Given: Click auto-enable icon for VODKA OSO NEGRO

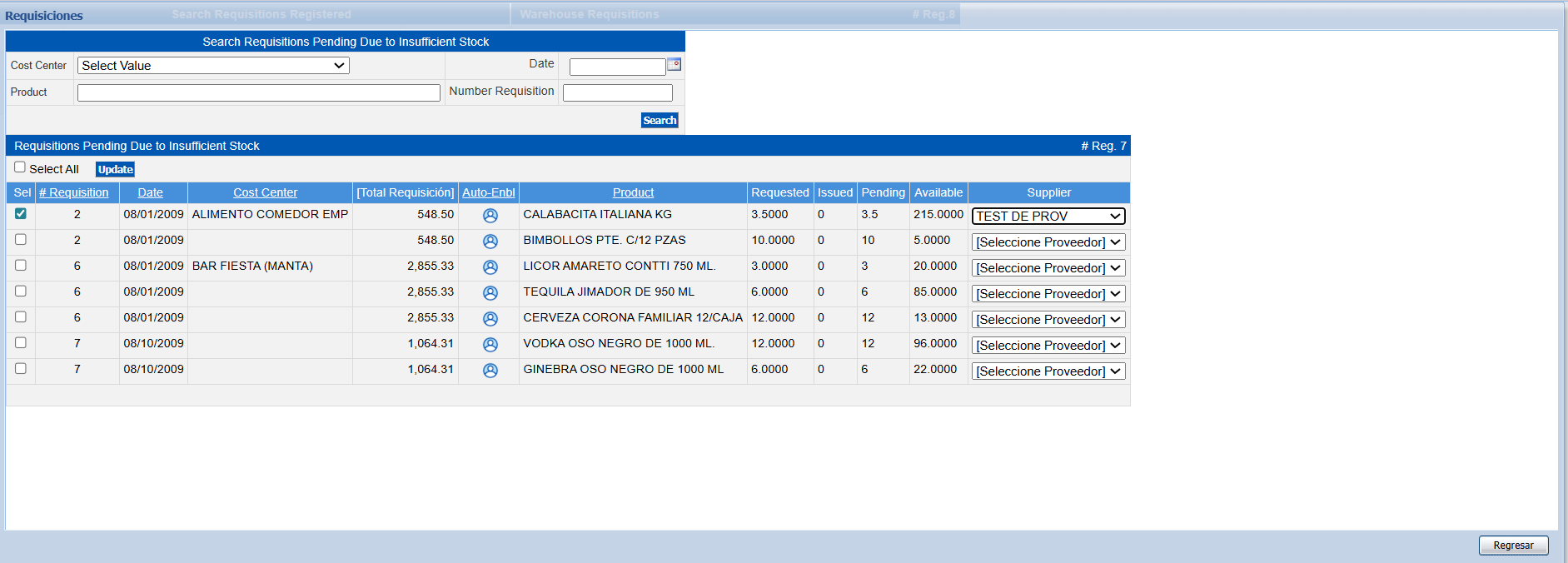Looking at the screenshot, I should click(x=490, y=345).
